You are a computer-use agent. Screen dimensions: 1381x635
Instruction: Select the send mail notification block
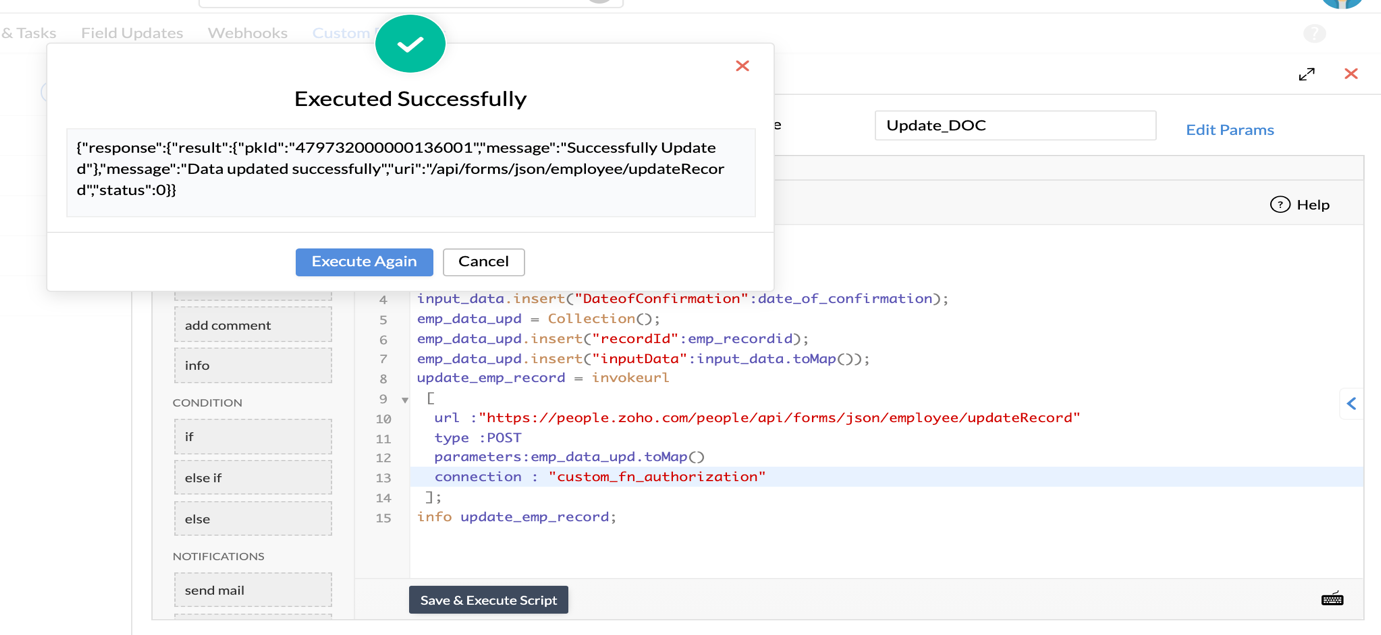[253, 590]
